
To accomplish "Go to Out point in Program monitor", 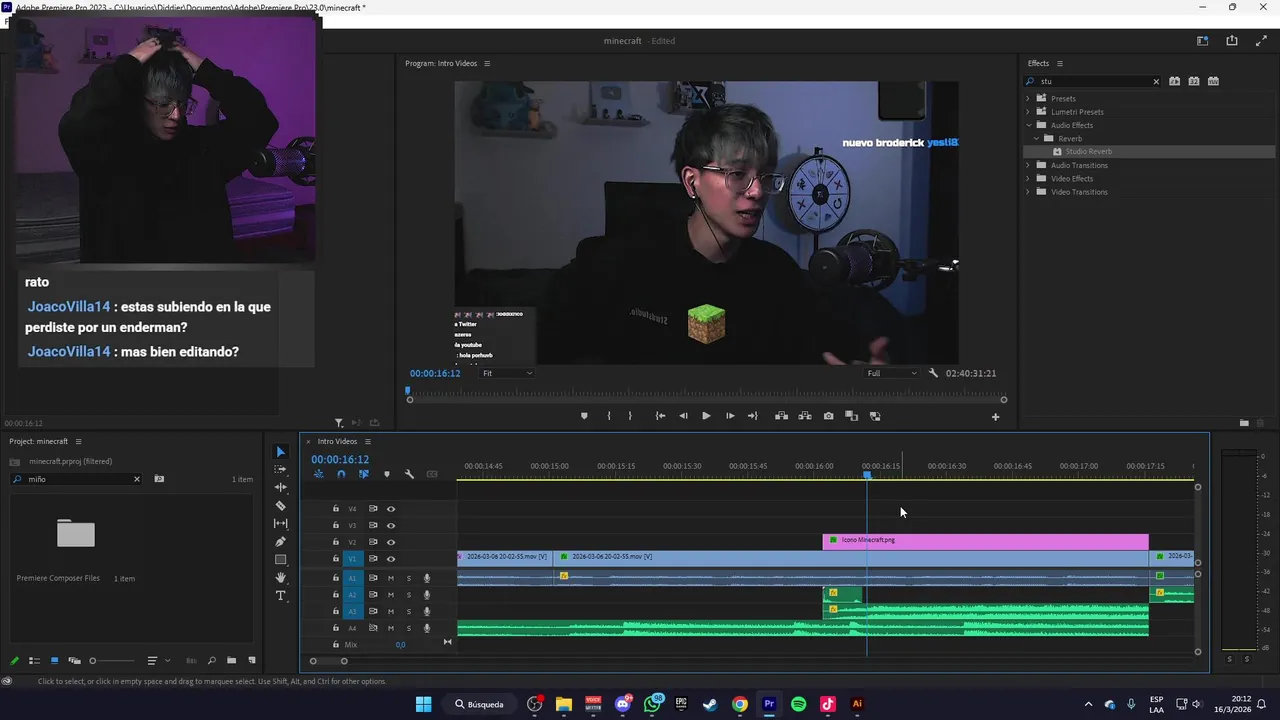I will (x=753, y=416).
